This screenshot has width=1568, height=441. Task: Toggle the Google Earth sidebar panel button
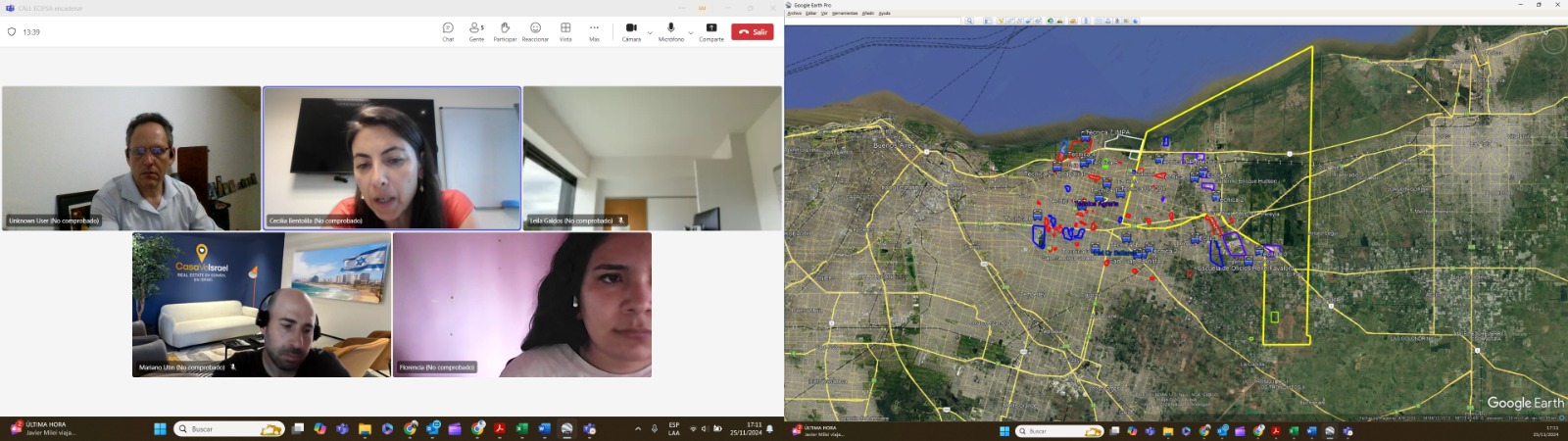pos(987,21)
